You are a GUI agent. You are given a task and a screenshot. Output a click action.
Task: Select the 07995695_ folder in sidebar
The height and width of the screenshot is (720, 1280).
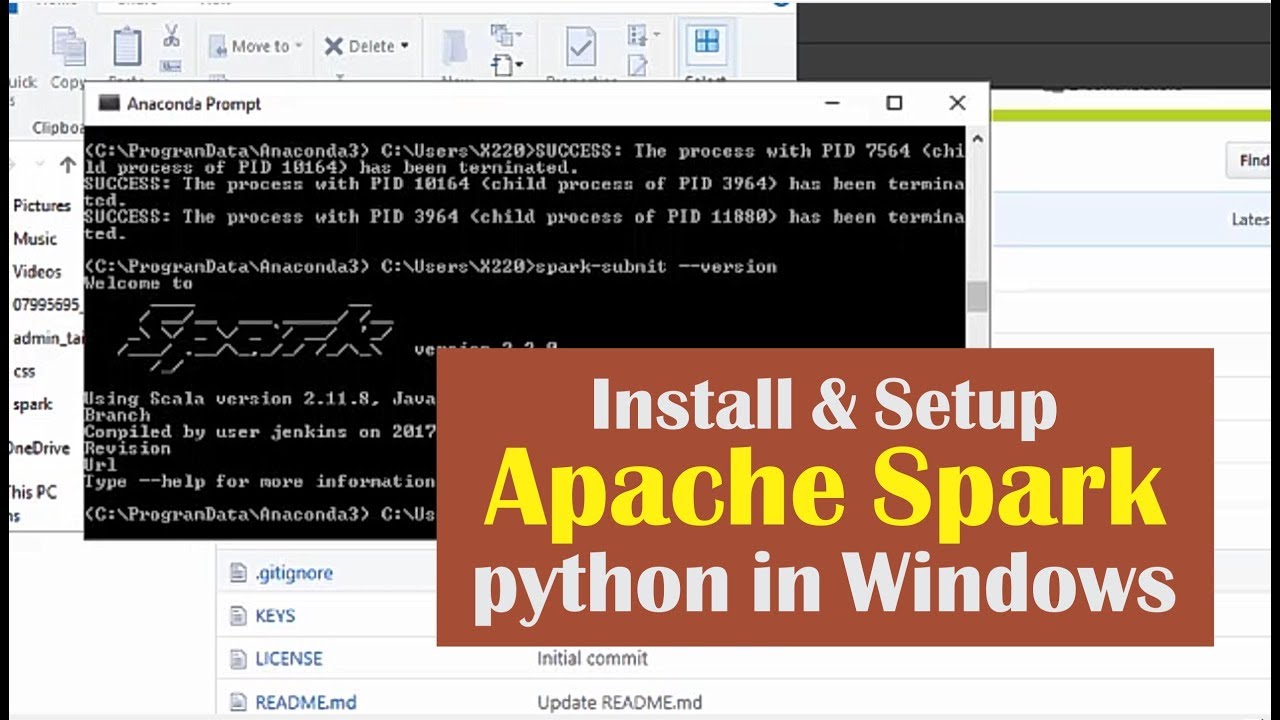click(47, 304)
